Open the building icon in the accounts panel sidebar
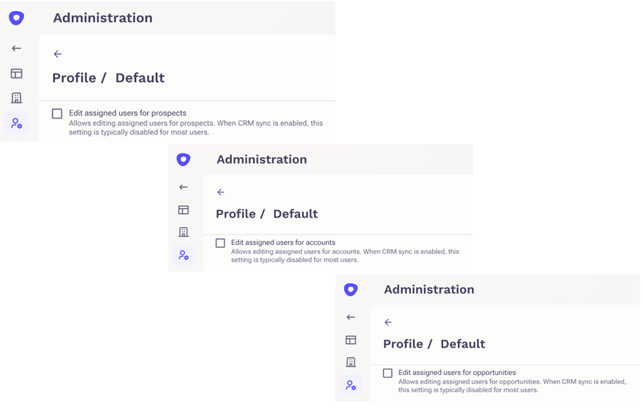 pyautogui.click(x=183, y=232)
